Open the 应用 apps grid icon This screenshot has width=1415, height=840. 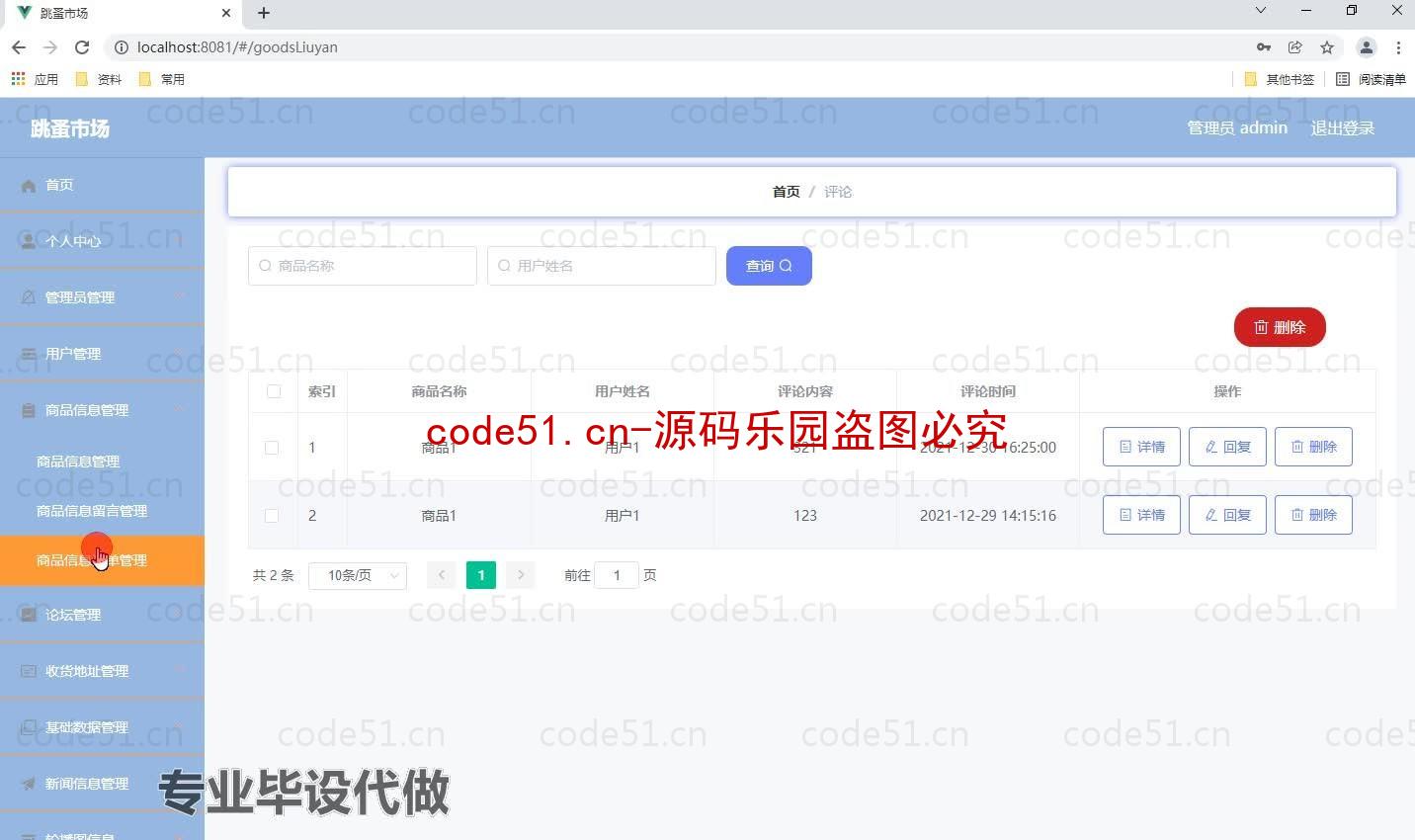[18, 79]
